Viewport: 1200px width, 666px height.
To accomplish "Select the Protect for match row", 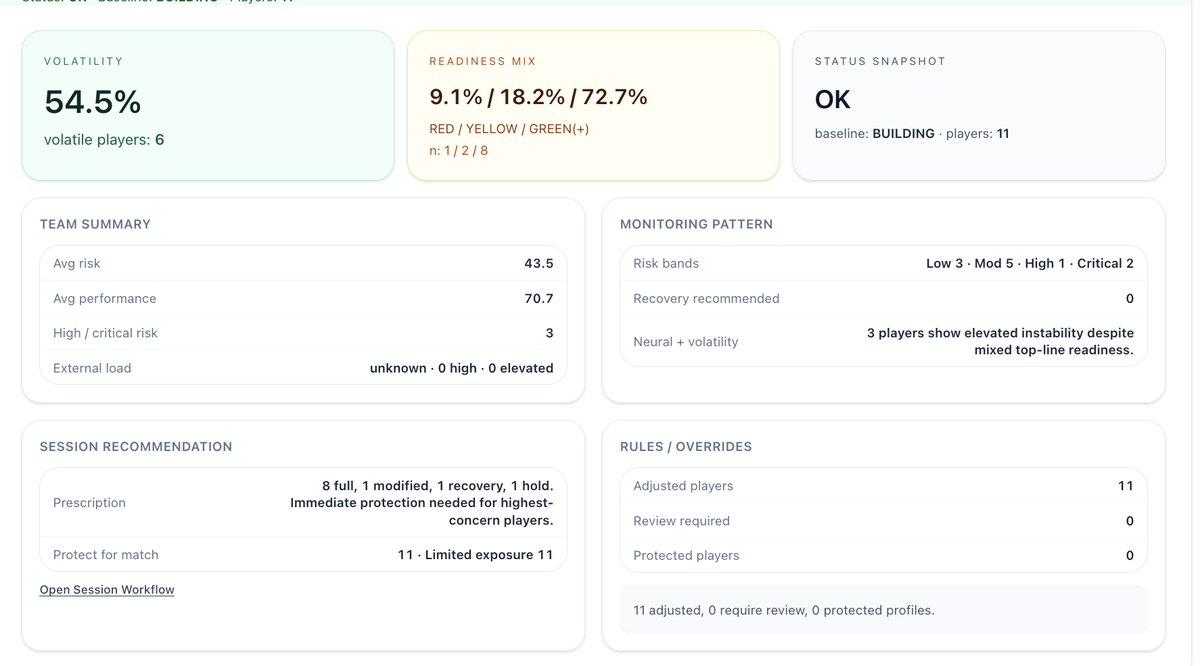I will [x=300, y=554].
